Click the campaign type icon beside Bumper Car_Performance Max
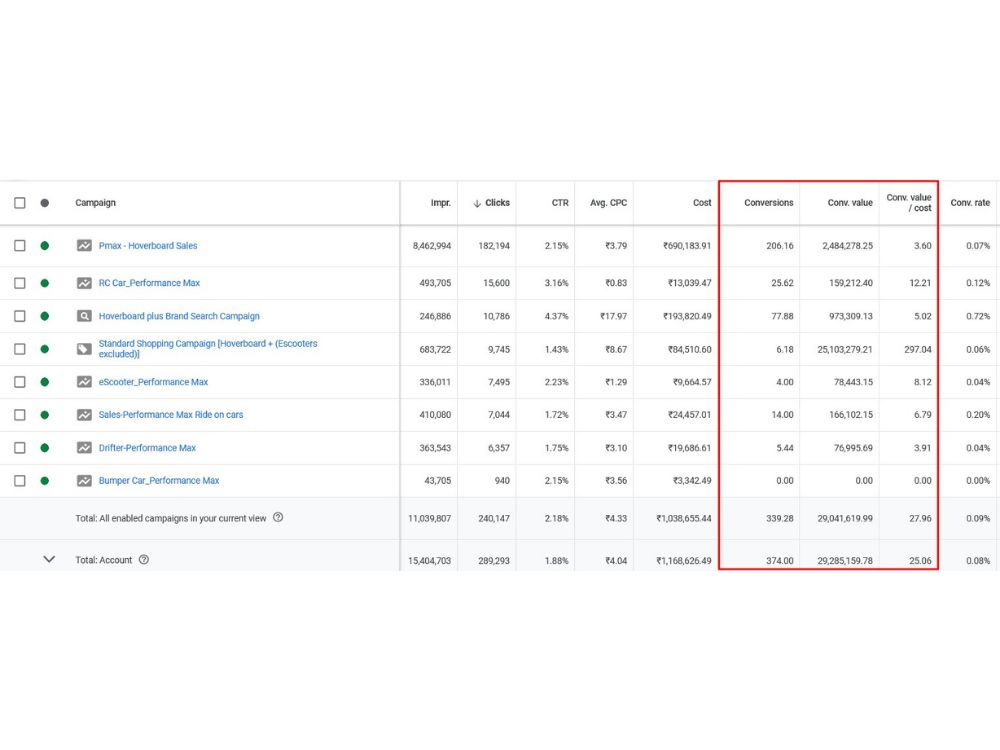 pyautogui.click(x=84, y=481)
